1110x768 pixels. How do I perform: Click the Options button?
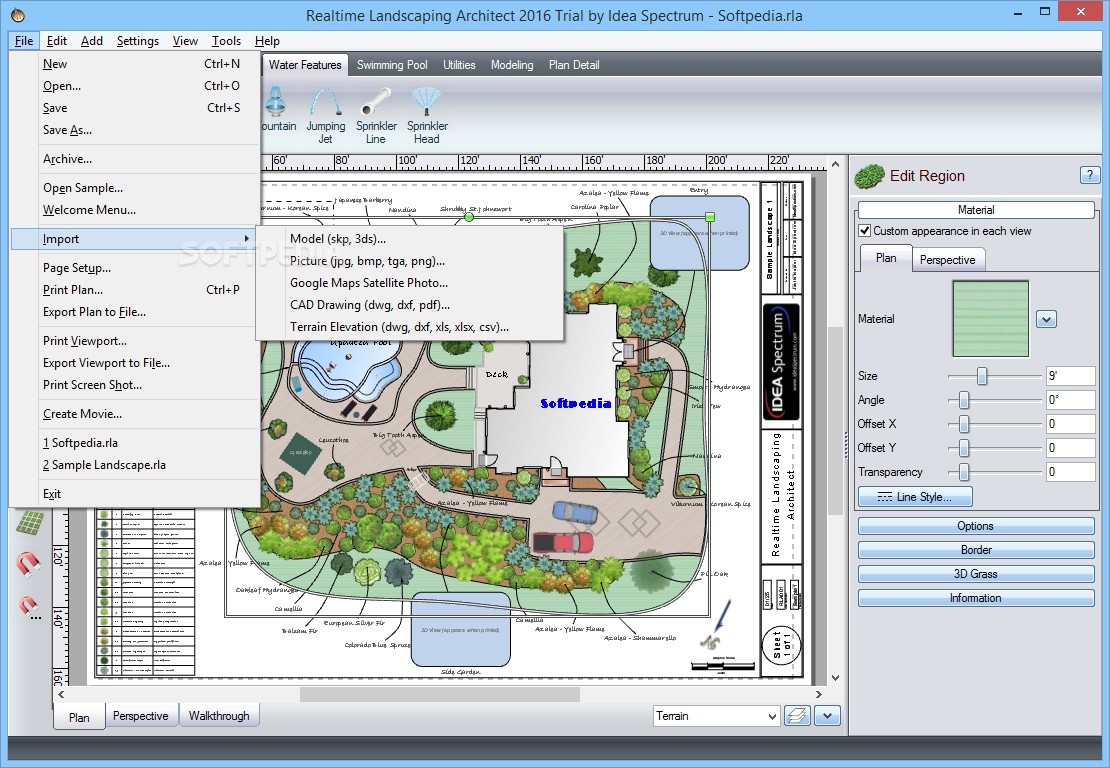975,526
